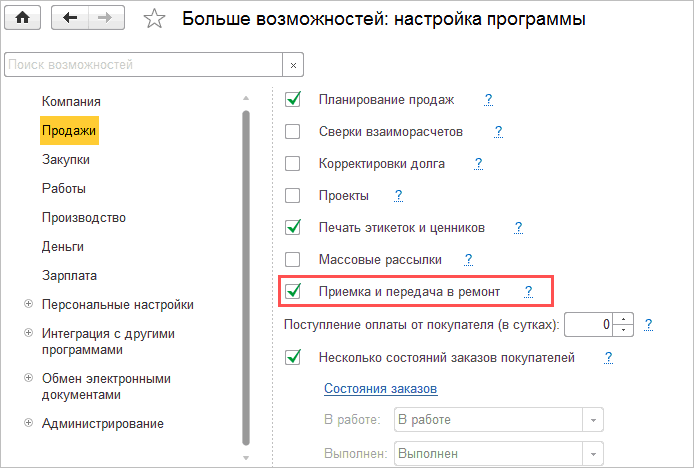Open the Производство section in sidebar
This screenshot has width=694, height=468.
[x=83, y=217]
